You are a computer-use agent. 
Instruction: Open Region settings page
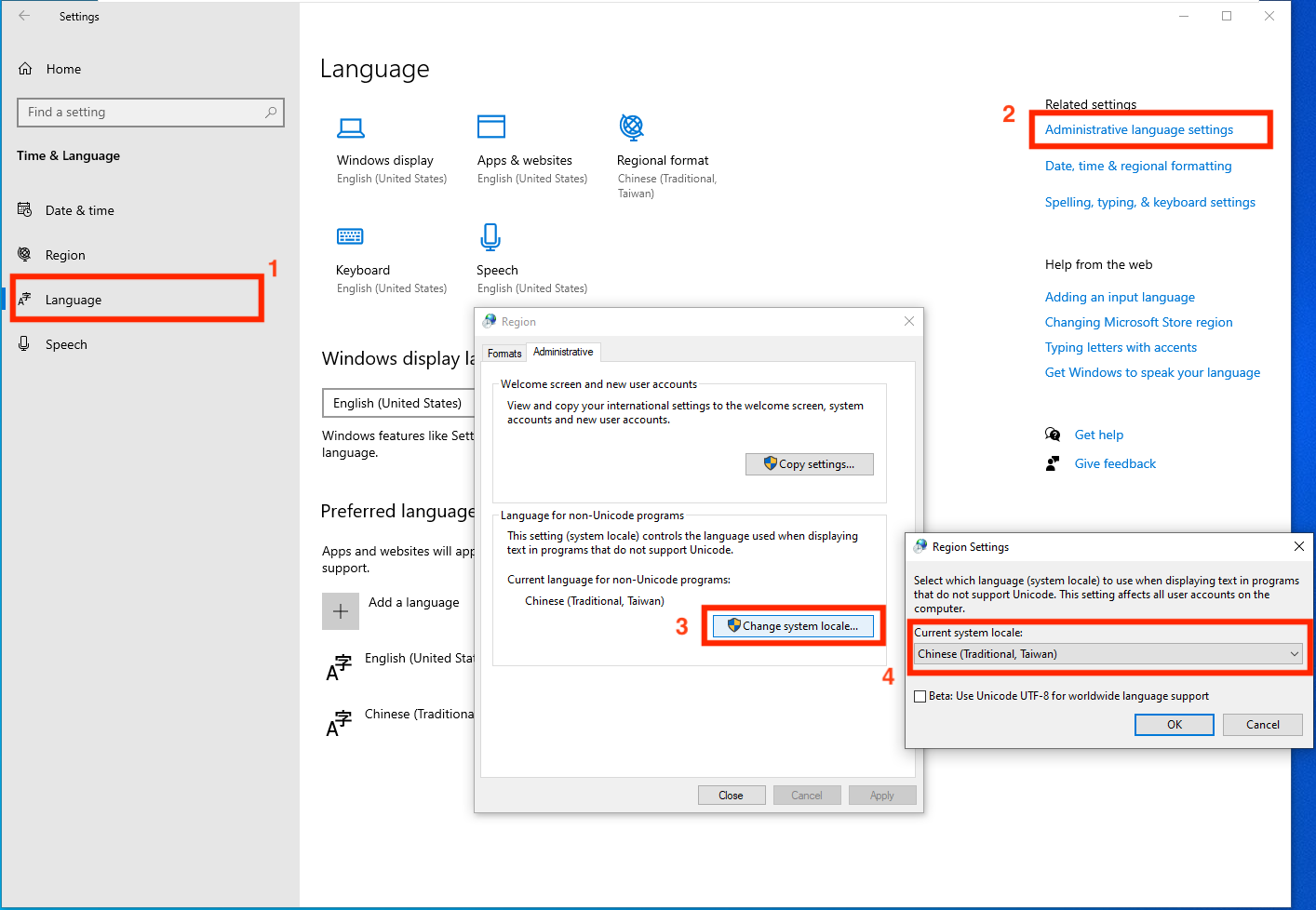coord(65,255)
